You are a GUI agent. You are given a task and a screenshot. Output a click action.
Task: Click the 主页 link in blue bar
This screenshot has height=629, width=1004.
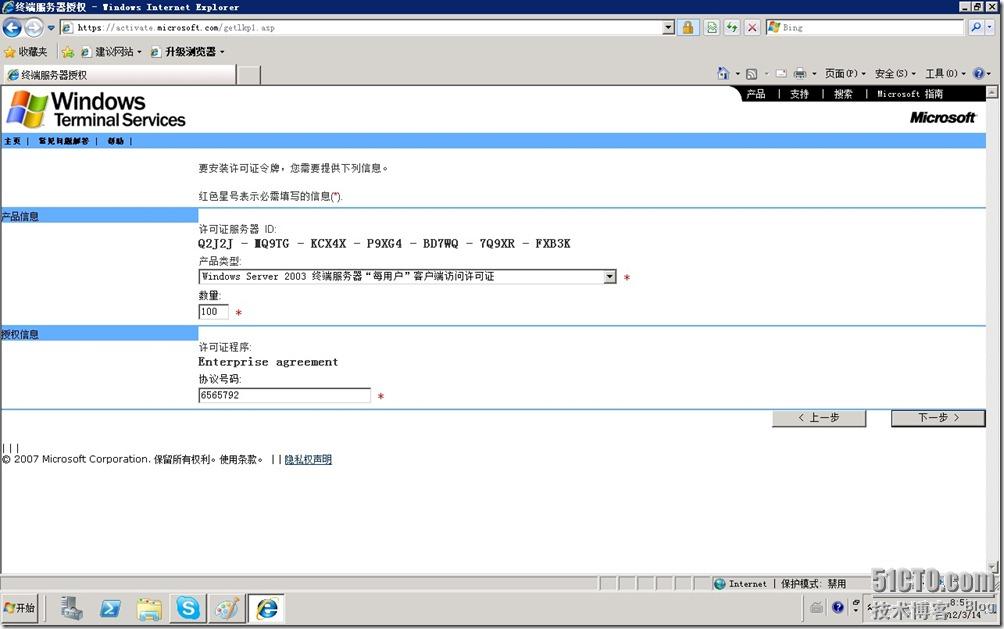point(12,141)
